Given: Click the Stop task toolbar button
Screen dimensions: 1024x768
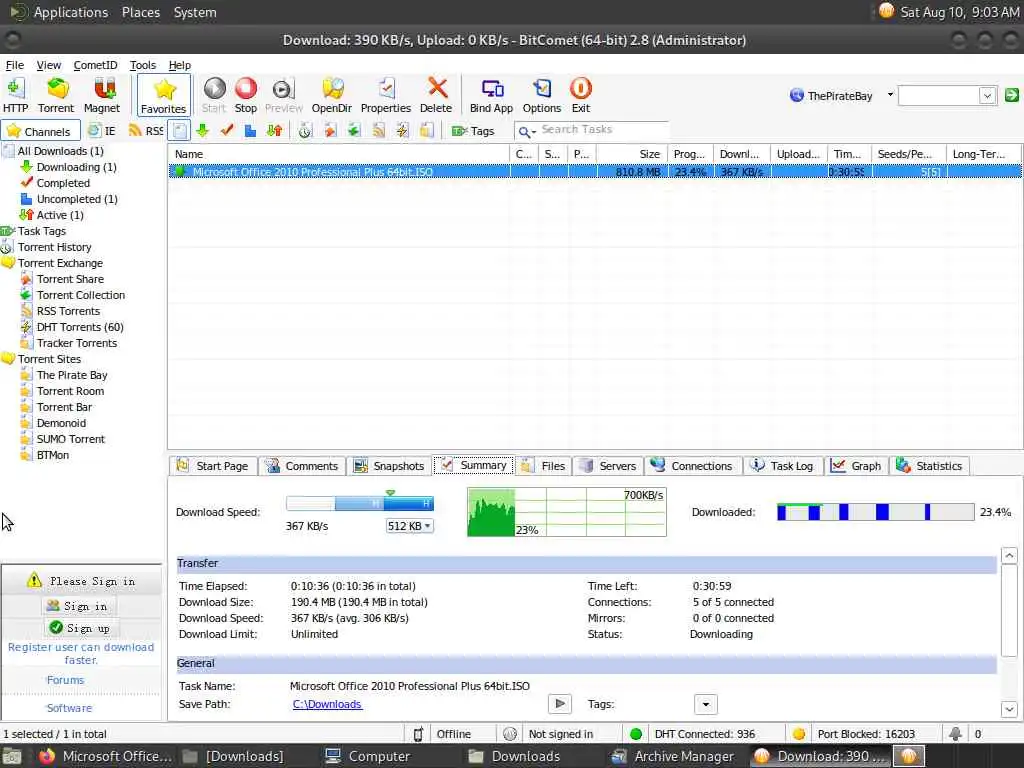Looking at the screenshot, I should [x=246, y=95].
